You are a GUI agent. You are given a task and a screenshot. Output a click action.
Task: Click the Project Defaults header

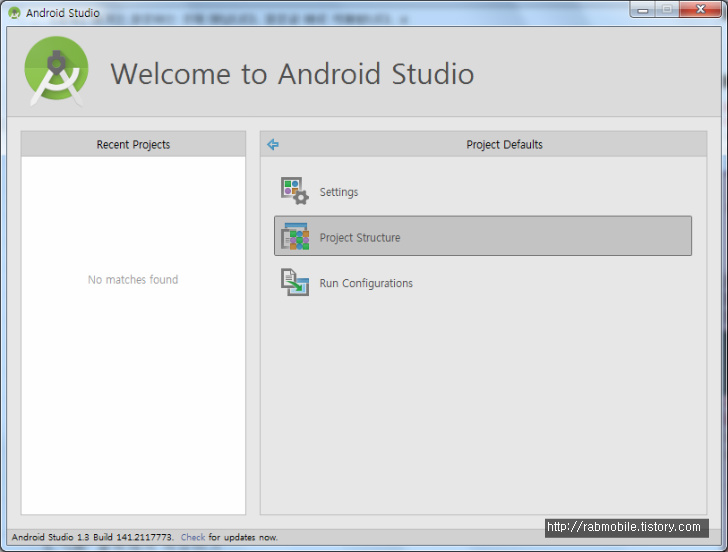pos(504,144)
